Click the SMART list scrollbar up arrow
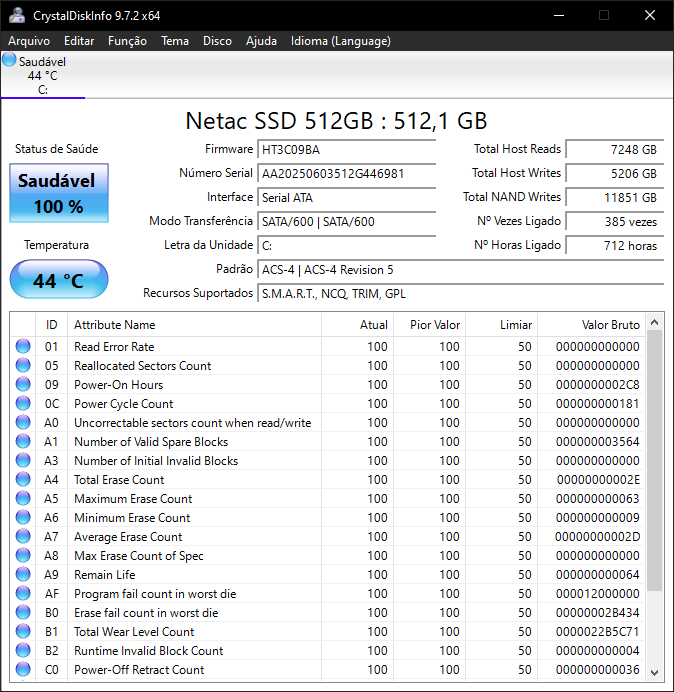The image size is (674, 692). pos(655,323)
